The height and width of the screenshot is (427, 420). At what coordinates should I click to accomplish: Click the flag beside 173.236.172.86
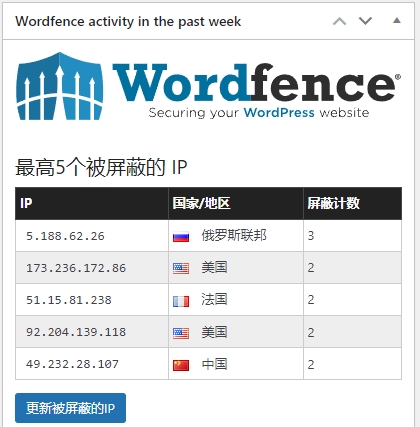point(181,268)
